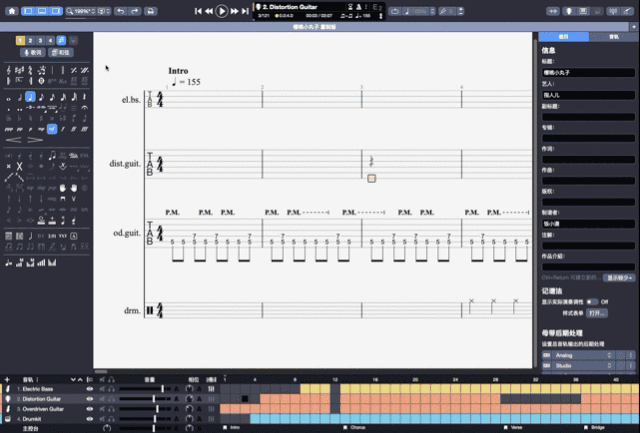The height and width of the screenshot is (433, 640).
Task: Click the add track plus icon
Action: 7,380
